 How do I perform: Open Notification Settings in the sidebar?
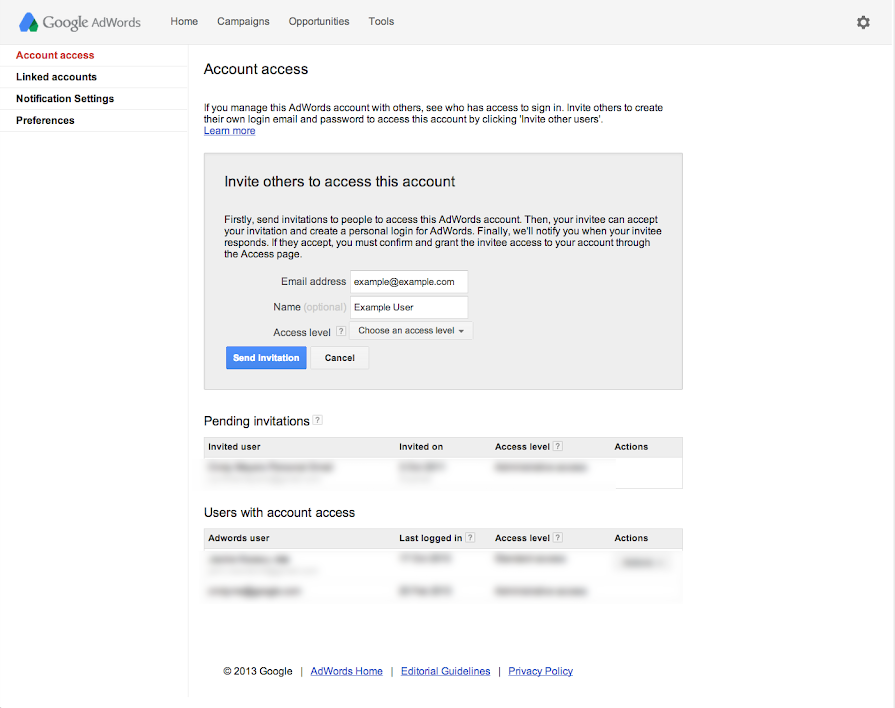click(x=65, y=99)
